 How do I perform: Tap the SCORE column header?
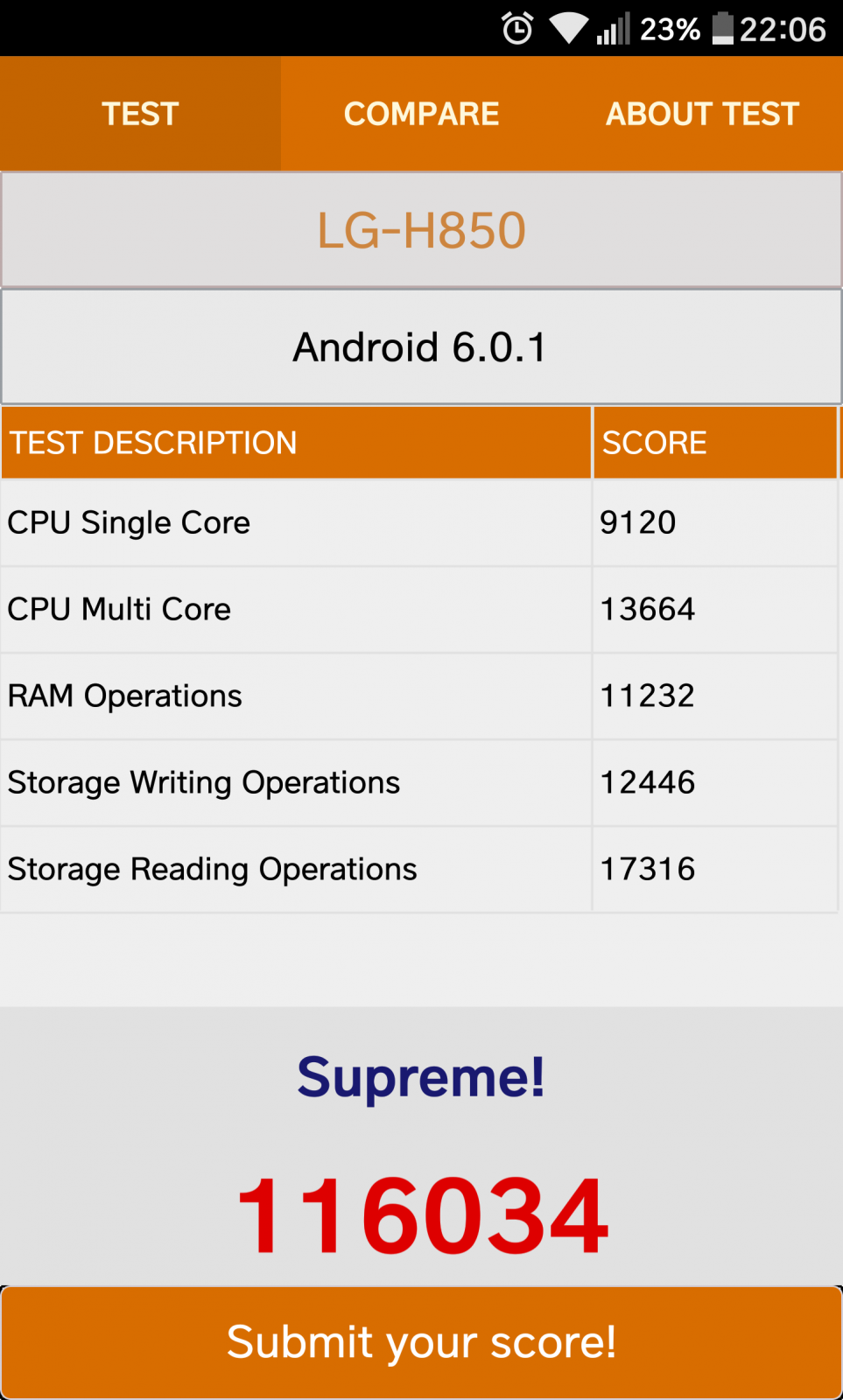click(715, 443)
